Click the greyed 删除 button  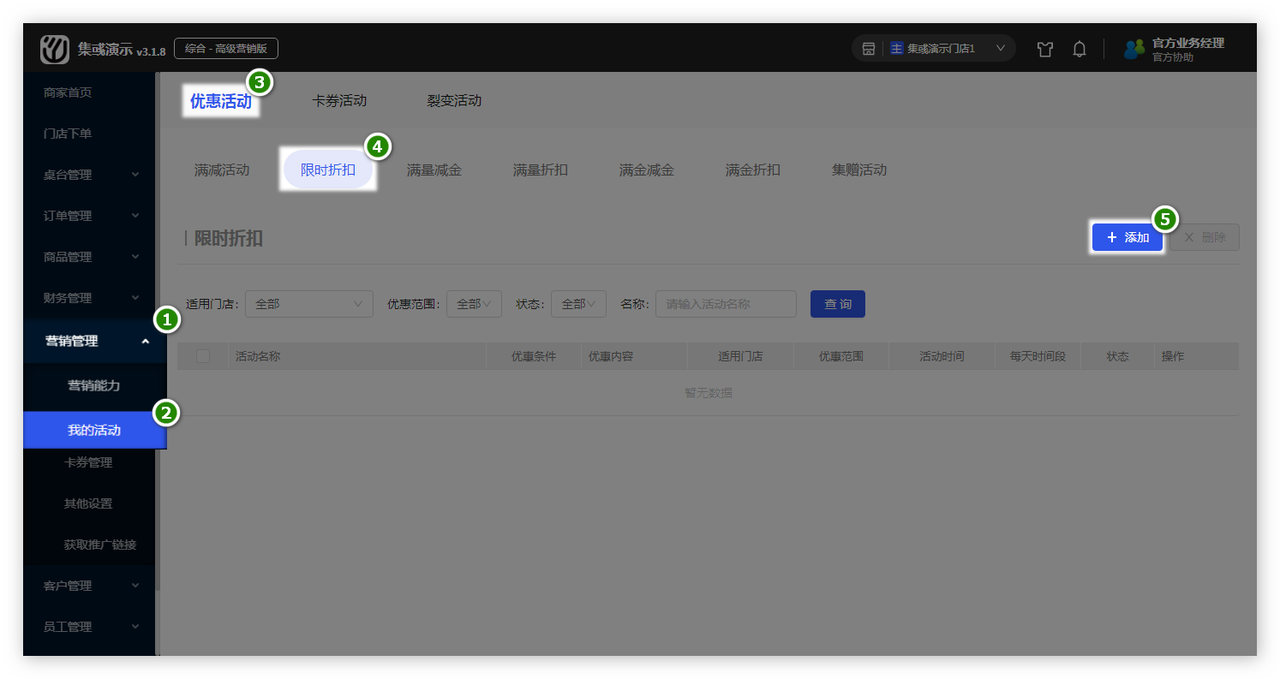[x=1205, y=237]
